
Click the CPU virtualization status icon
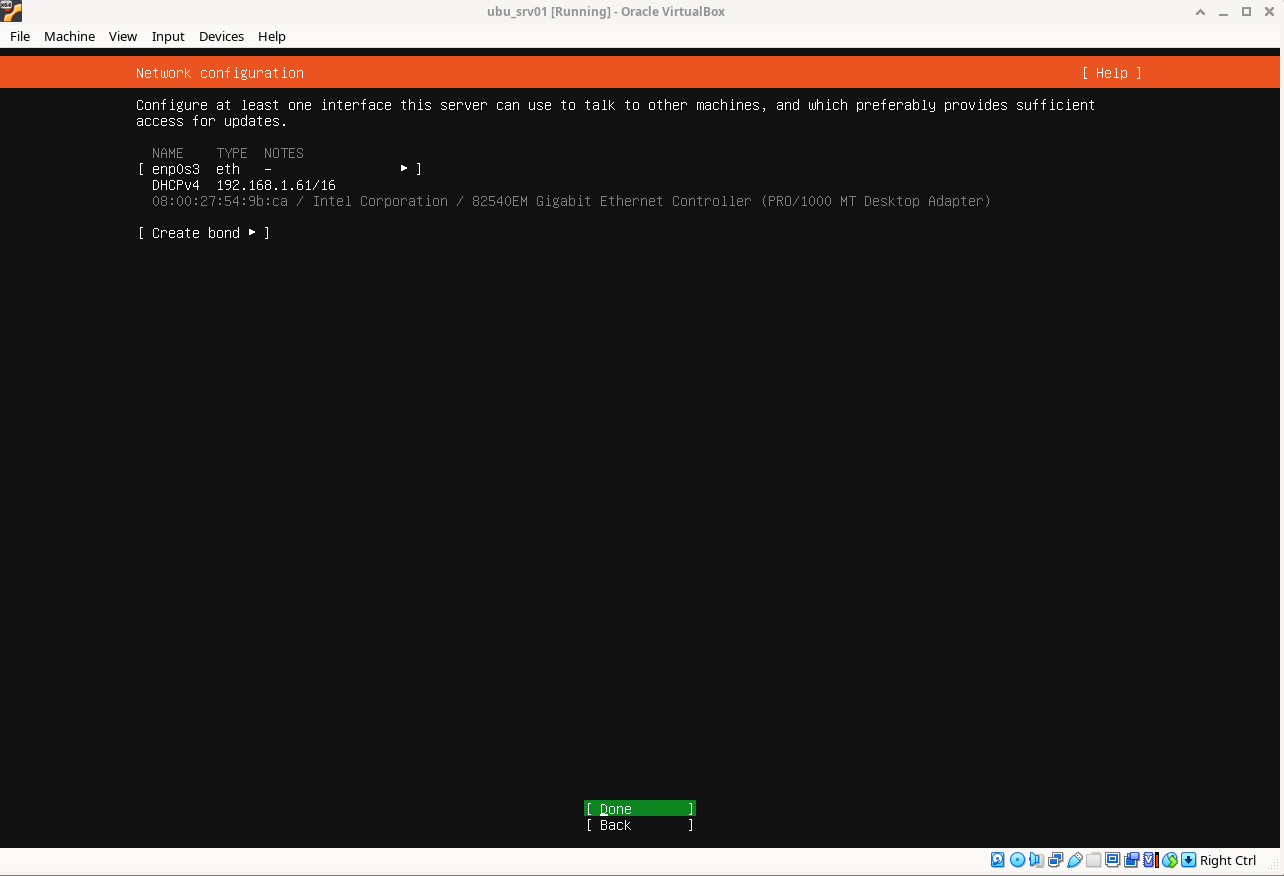pos(1150,860)
